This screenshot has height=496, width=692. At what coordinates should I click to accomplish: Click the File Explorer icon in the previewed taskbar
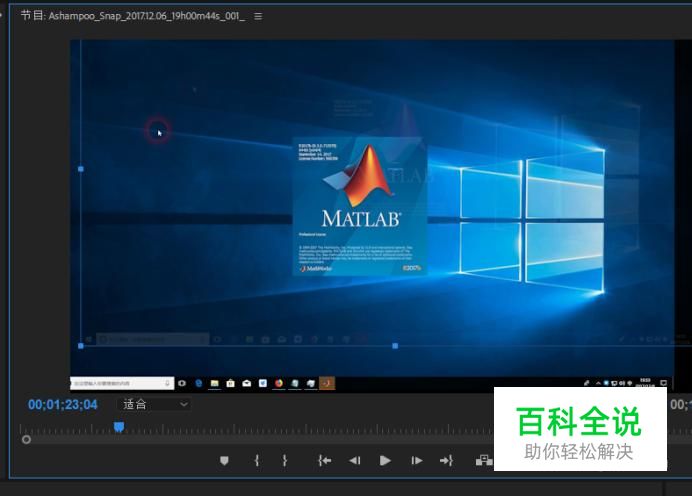[214, 383]
